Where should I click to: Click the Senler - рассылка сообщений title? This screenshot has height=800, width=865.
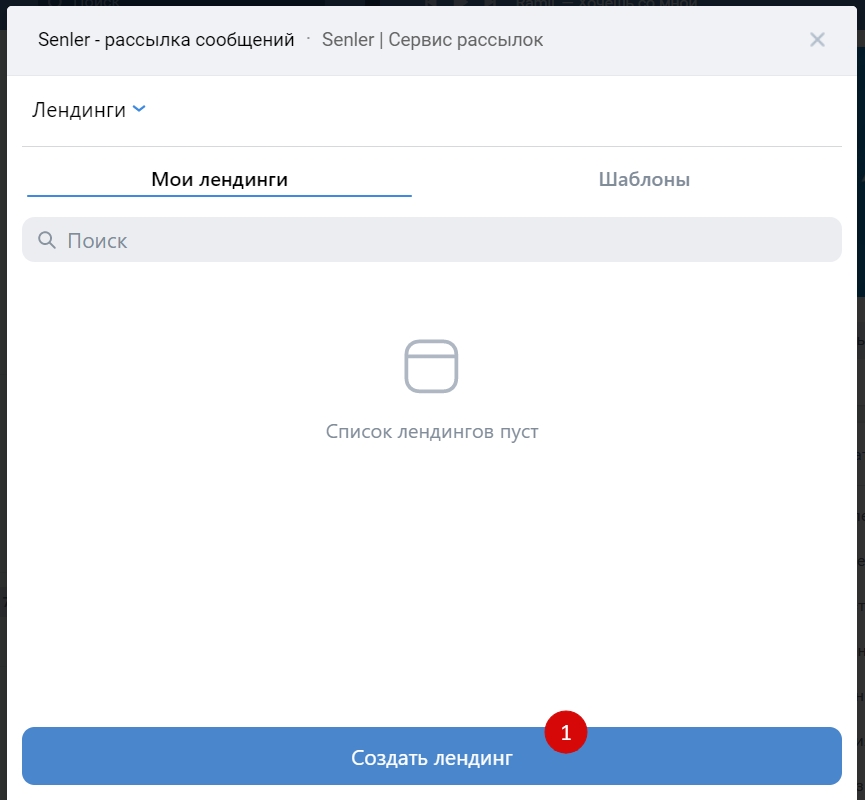(166, 40)
